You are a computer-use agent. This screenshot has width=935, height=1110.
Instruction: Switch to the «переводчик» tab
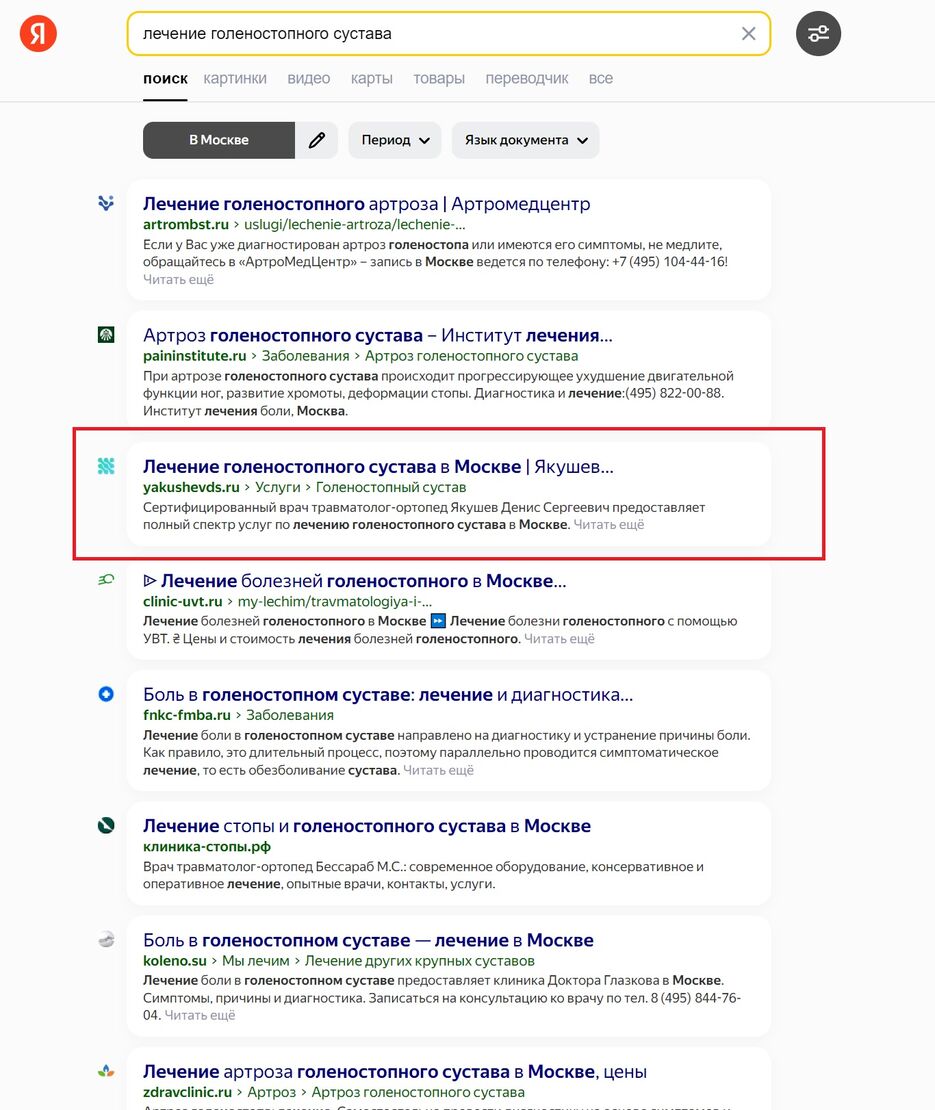pyautogui.click(x=527, y=79)
